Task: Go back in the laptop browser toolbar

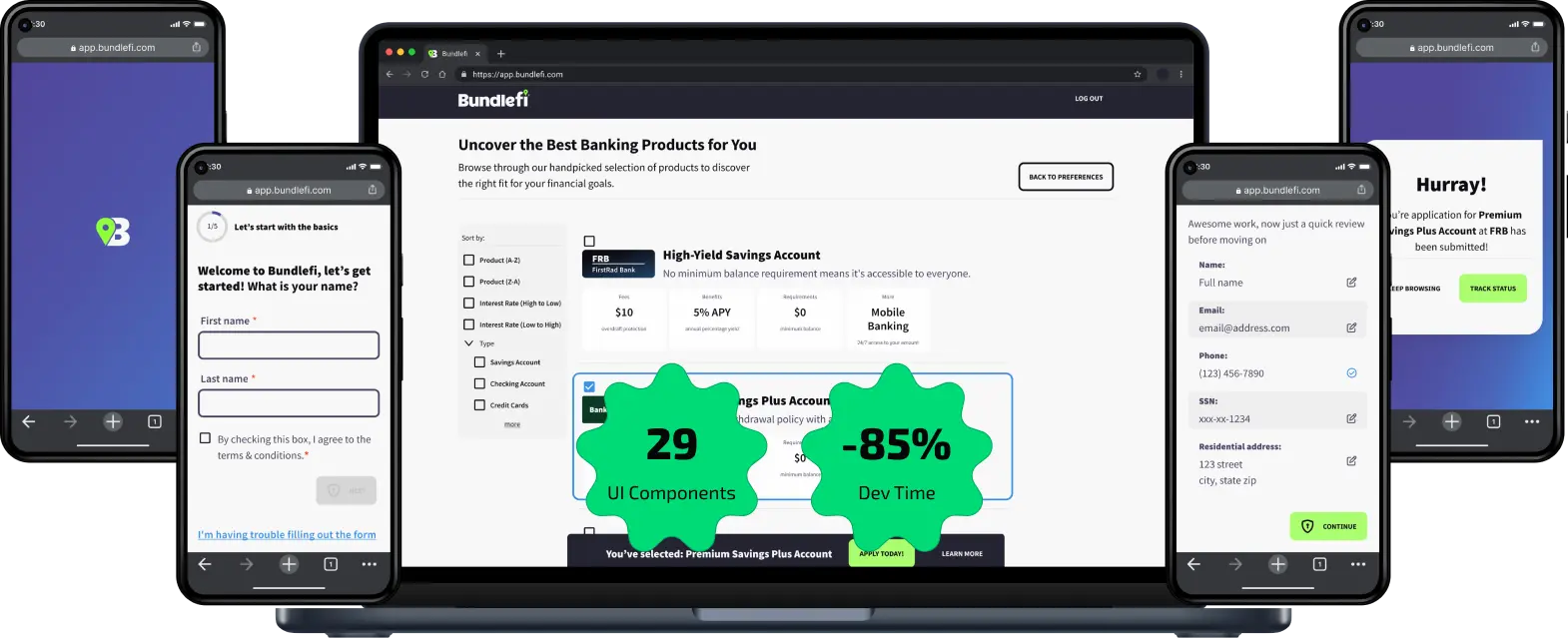Action: coord(390,74)
